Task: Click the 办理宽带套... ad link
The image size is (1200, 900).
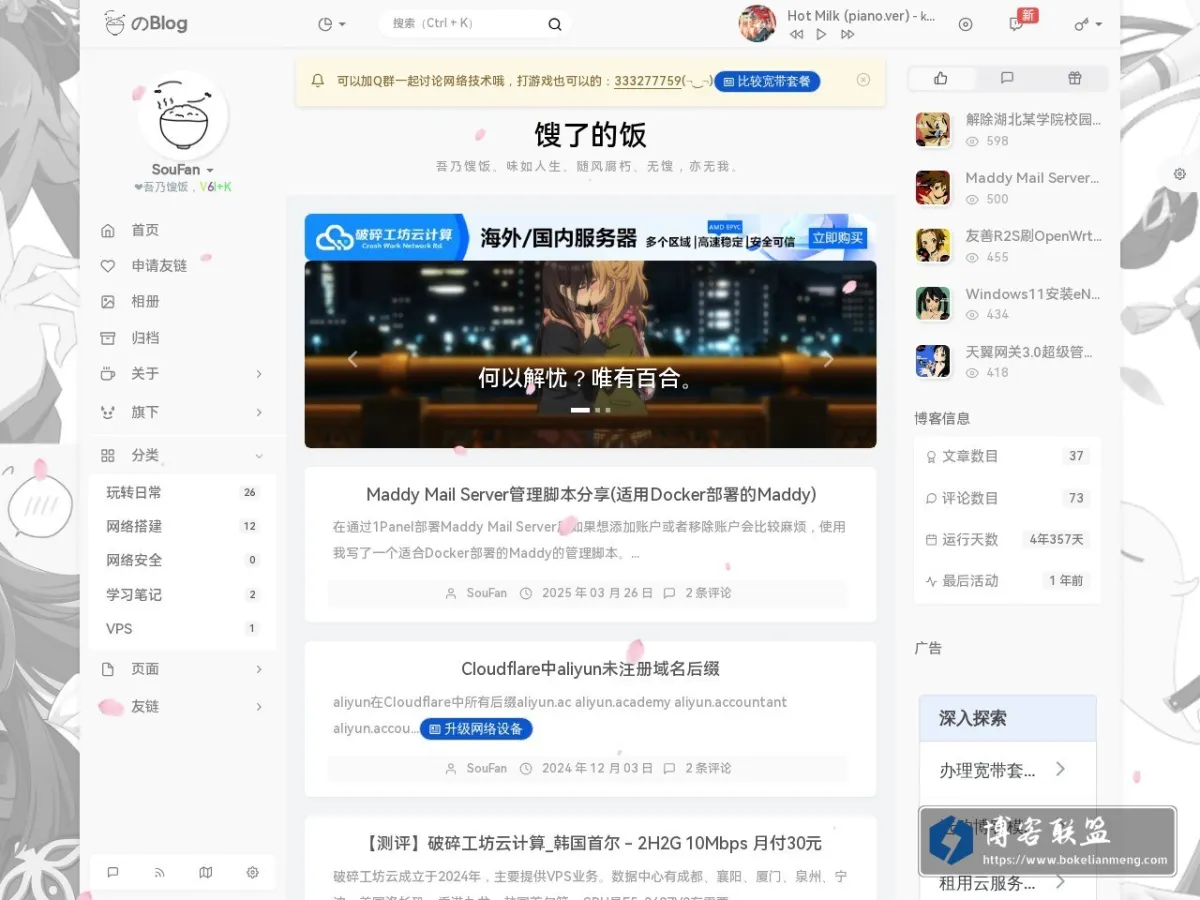Action: pyautogui.click(x=1007, y=769)
